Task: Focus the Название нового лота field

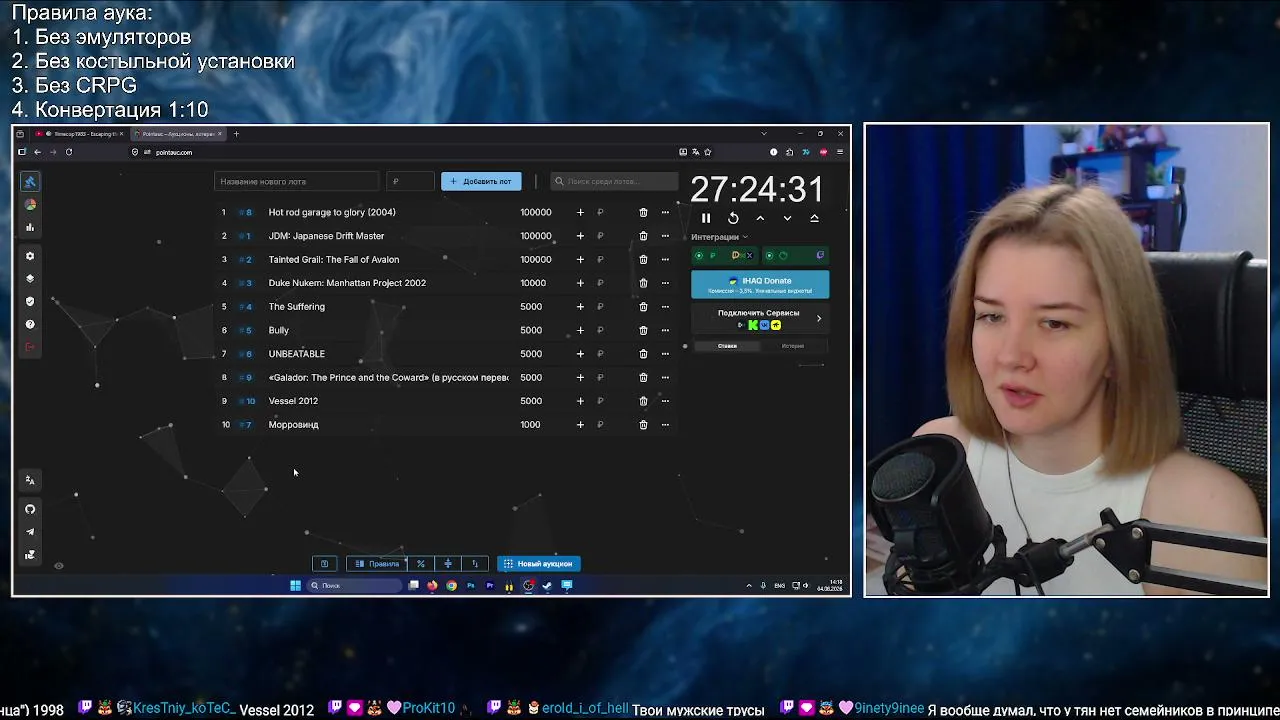Action: tap(297, 182)
